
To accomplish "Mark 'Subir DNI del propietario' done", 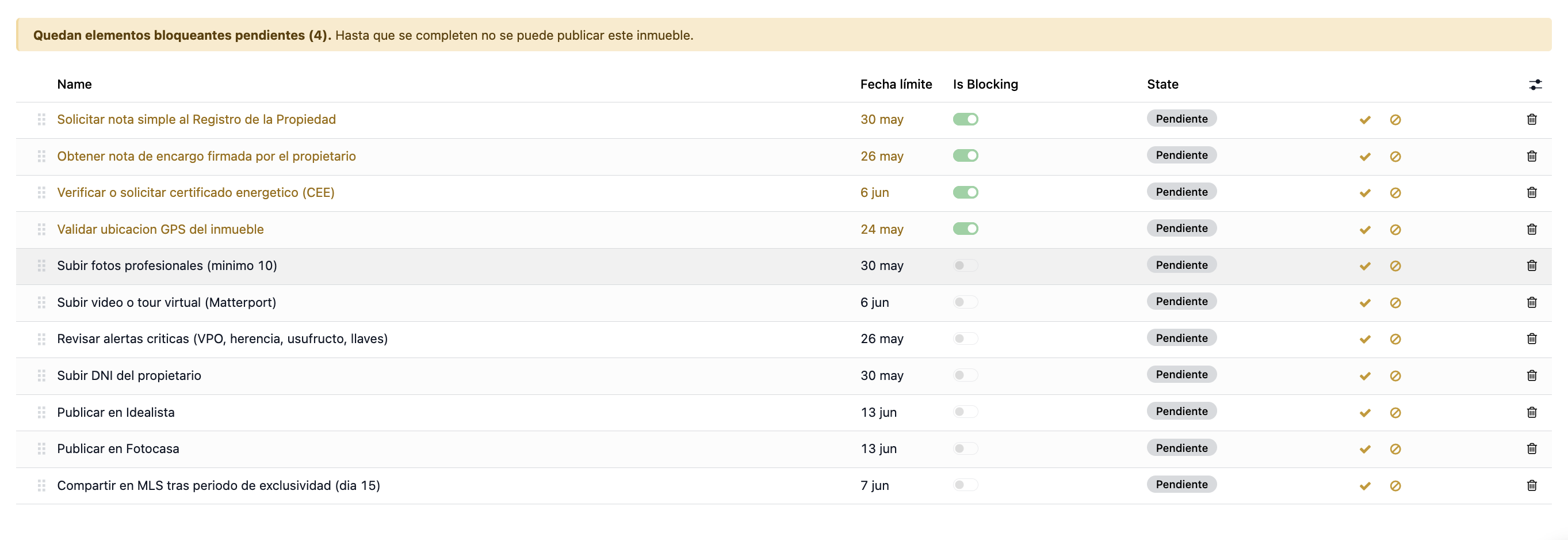I will (1365, 376).
